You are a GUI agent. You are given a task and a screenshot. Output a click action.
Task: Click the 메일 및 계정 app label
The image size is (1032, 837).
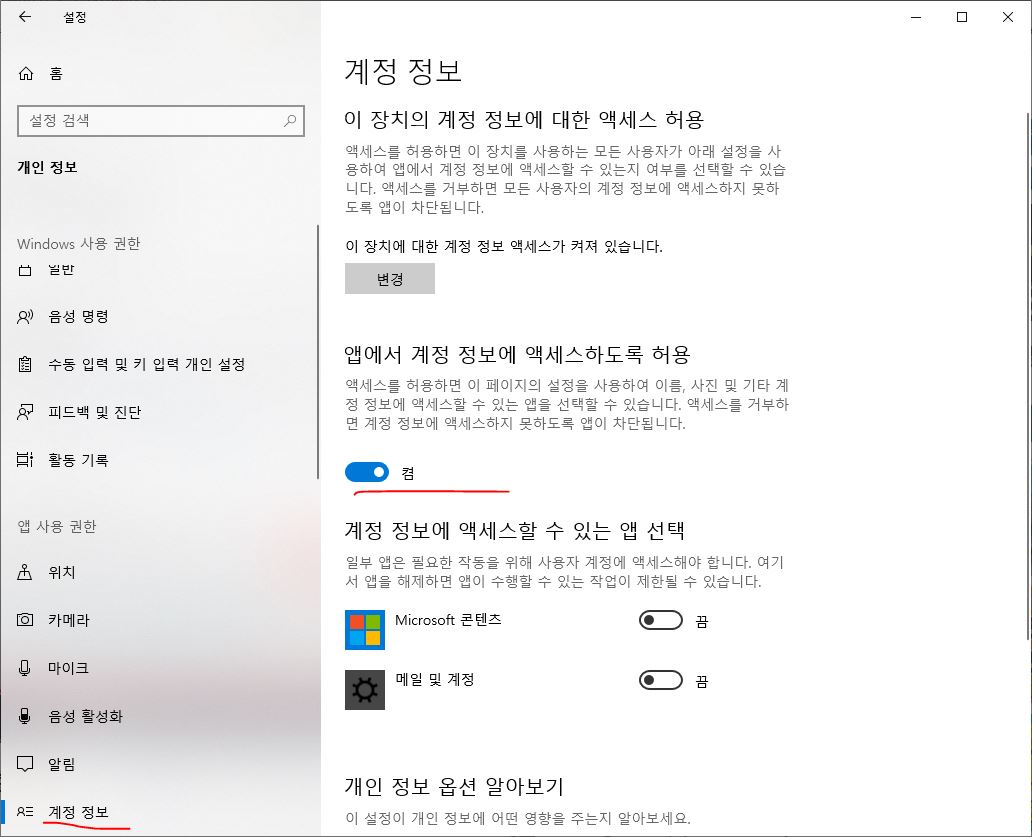pyautogui.click(x=434, y=680)
